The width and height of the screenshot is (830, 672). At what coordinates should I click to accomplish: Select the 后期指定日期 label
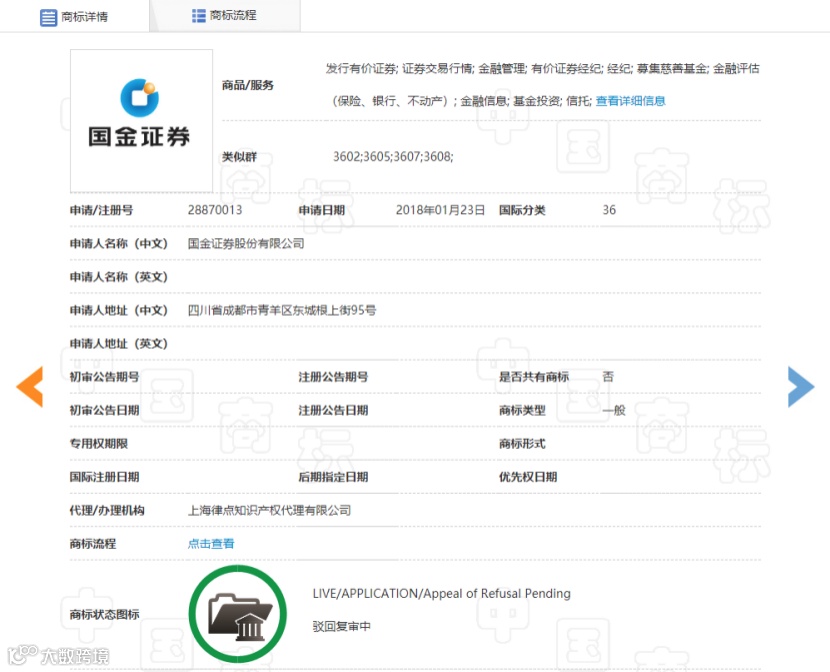333,477
